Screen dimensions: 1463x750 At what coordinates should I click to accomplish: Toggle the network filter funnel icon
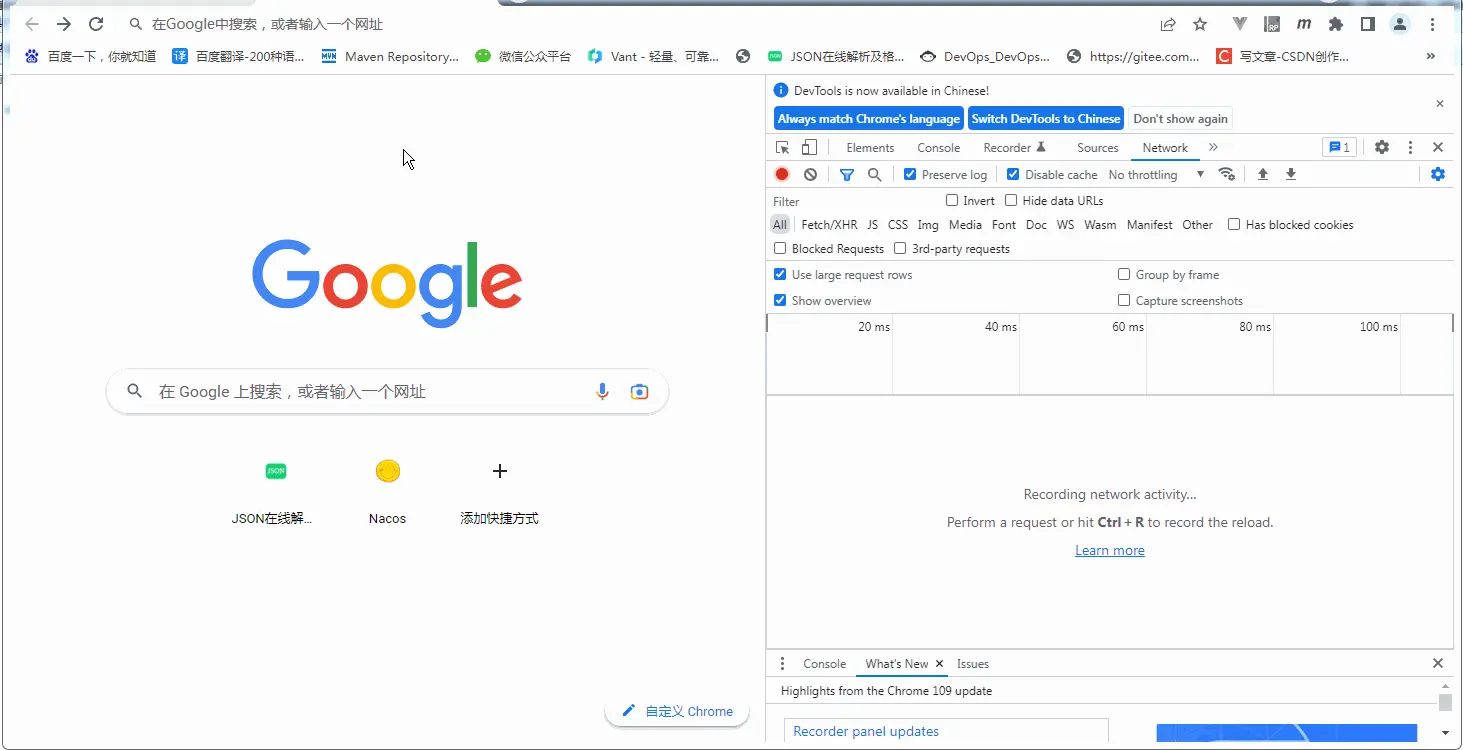pos(847,174)
